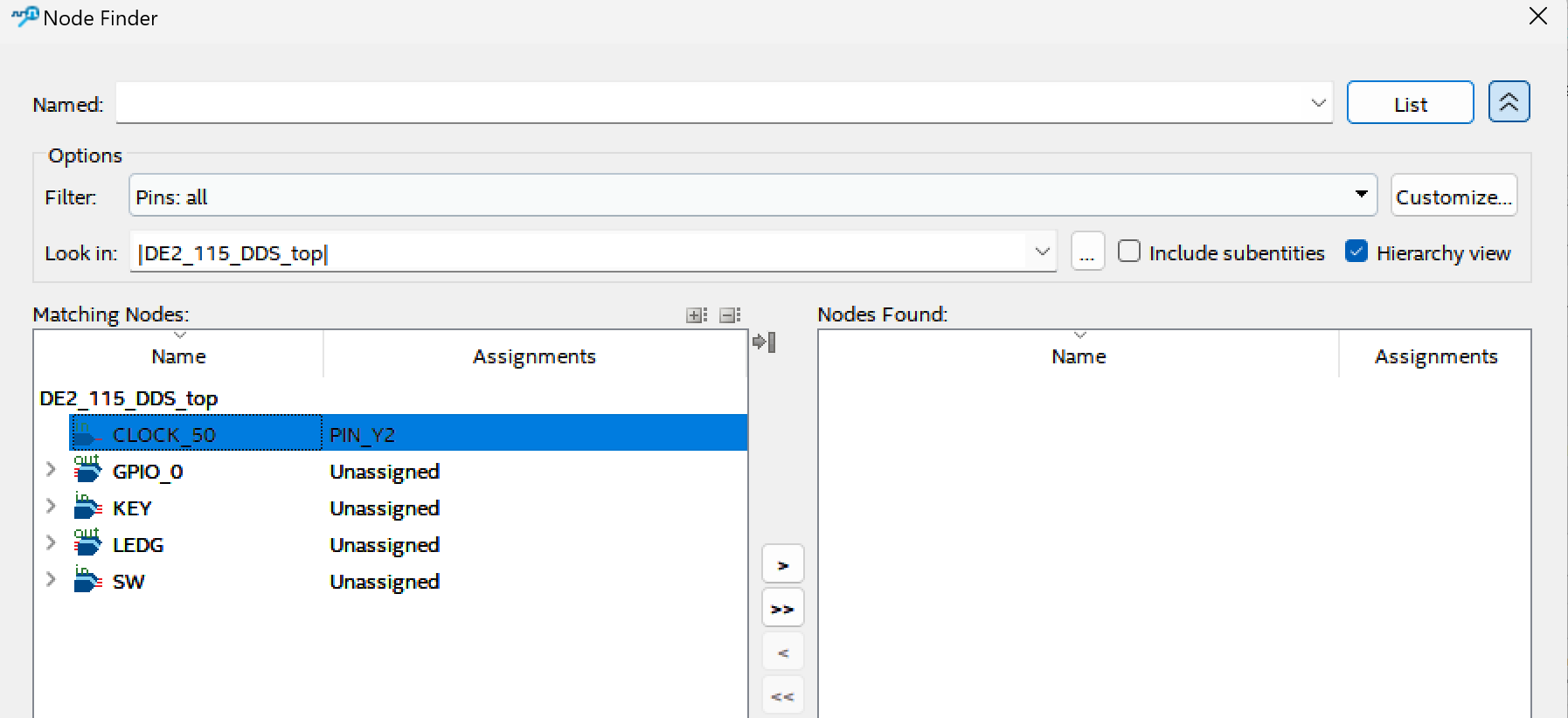Click the Node Finder title bar icon

pyautogui.click(x=24, y=17)
